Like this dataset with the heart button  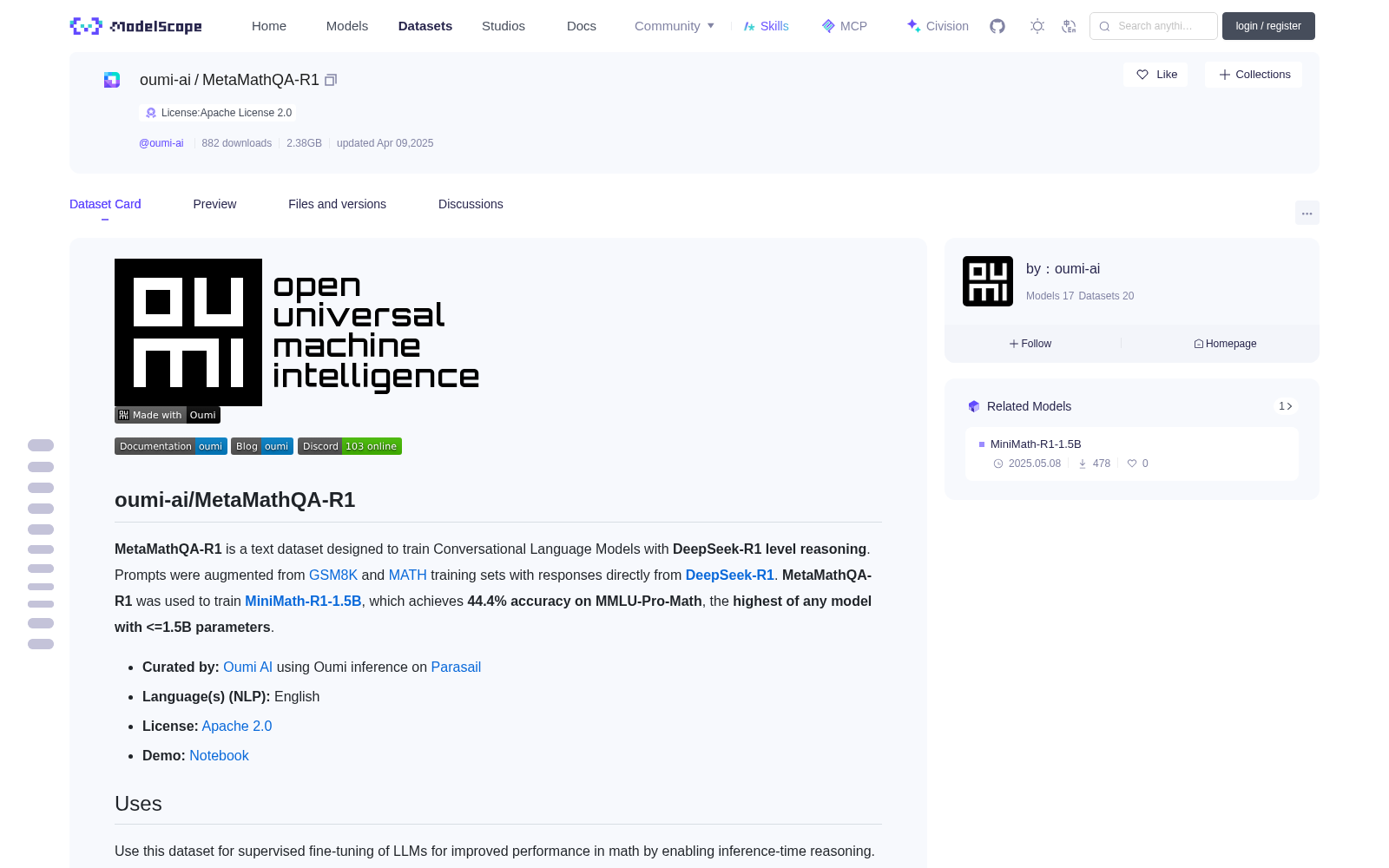pyautogui.click(x=1156, y=75)
